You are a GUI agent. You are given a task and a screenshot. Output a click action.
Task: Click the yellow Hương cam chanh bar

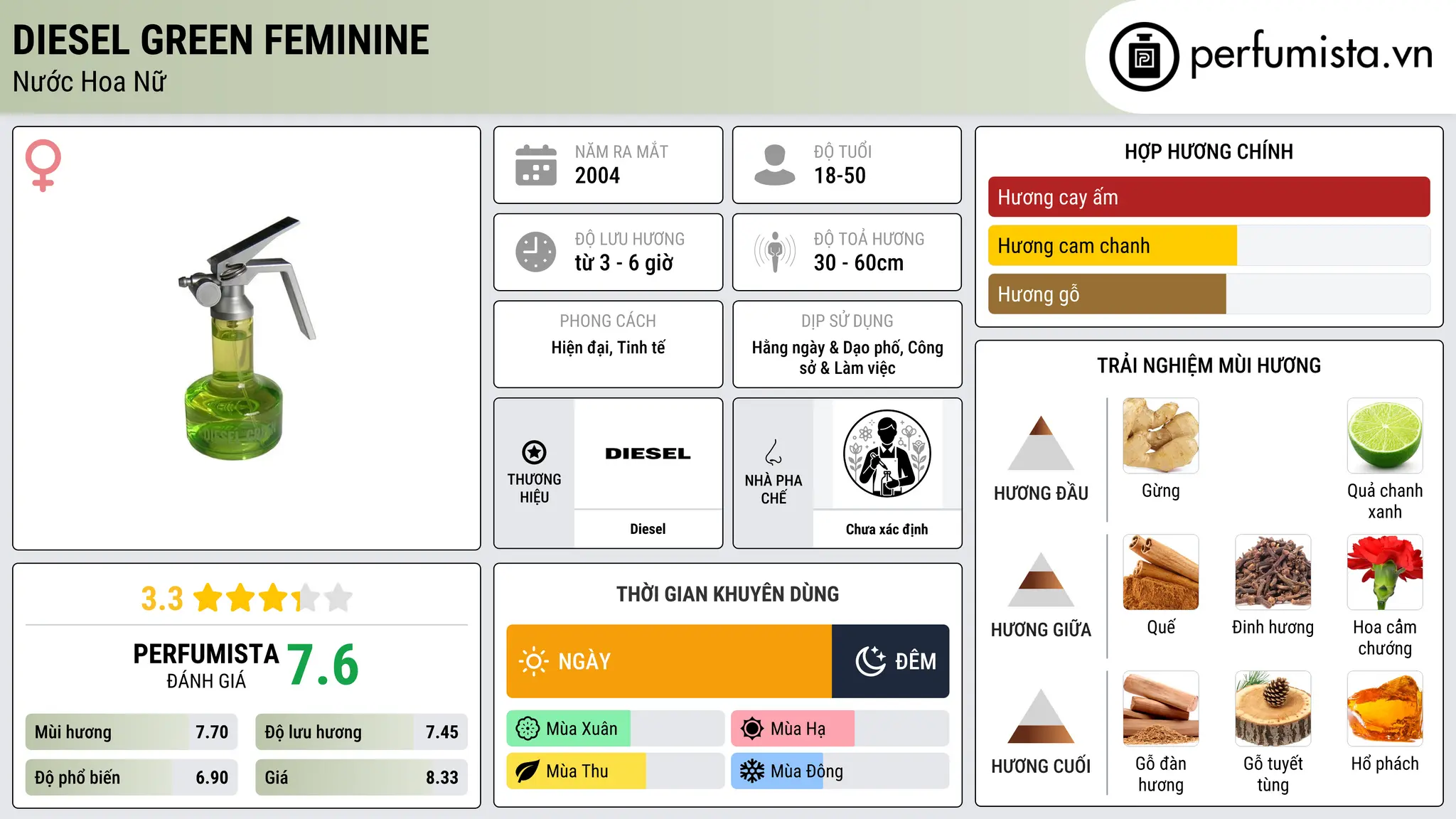coord(1113,245)
